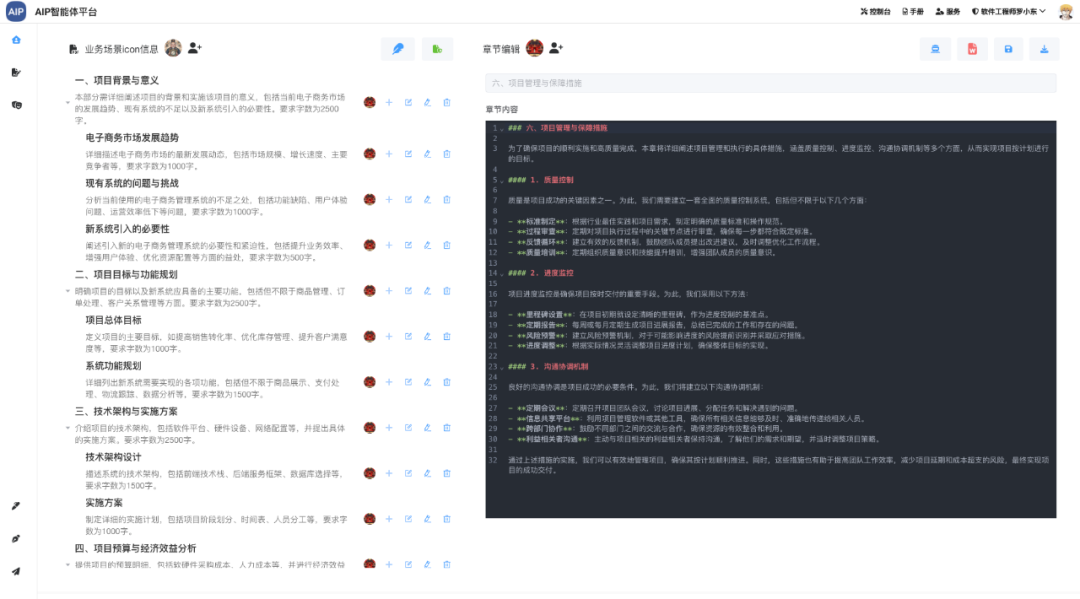This screenshot has height=599, width=1080.
Task: Select outline heading 实施方案
Action: [x=104, y=503]
